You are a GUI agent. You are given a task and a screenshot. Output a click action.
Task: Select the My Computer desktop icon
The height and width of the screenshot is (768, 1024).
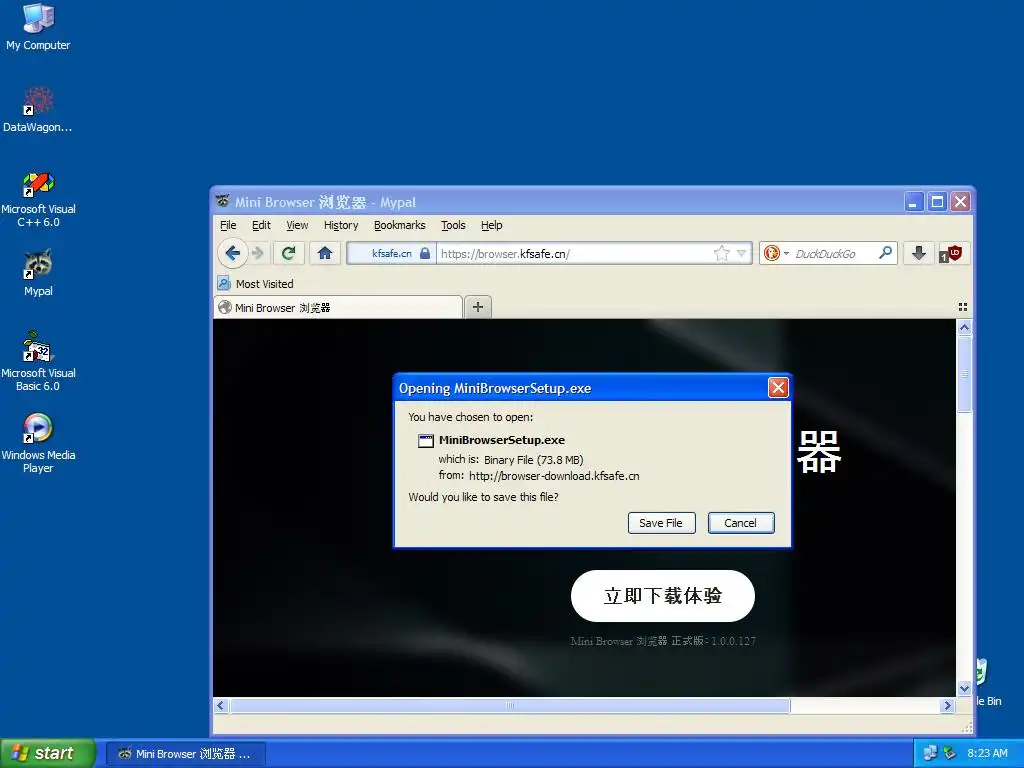point(38,27)
